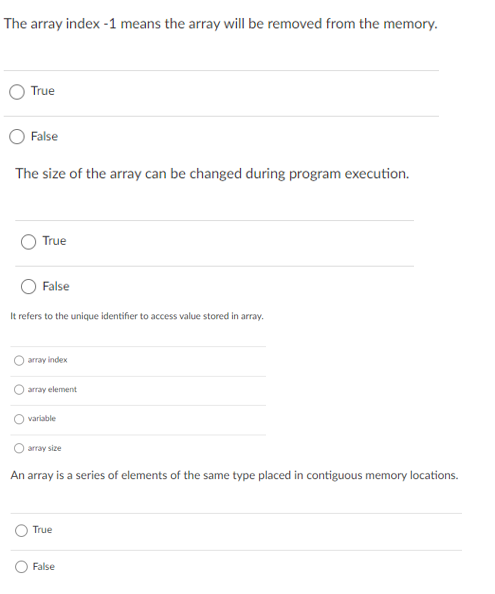Pick the 'variable' radio option
Screen dimensions: 495x594
[x=19, y=419]
